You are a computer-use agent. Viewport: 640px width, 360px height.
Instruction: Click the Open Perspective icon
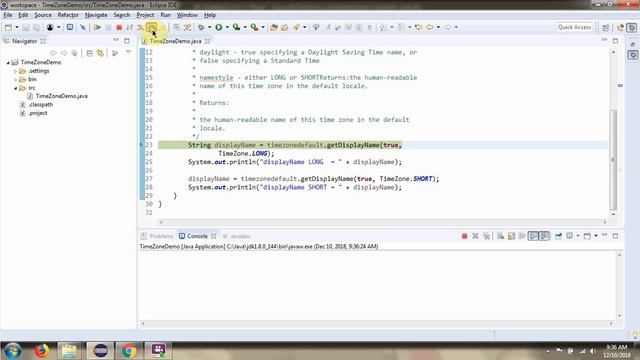tap(605, 27)
